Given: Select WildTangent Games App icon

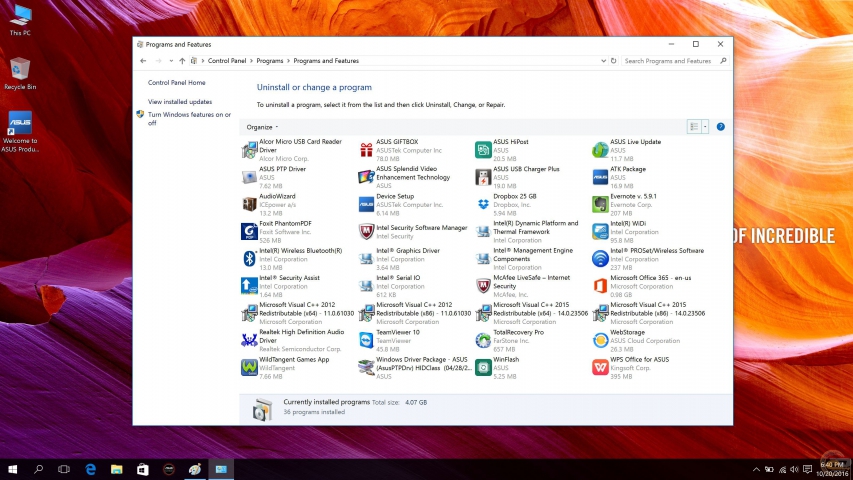Looking at the screenshot, I should (249, 367).
